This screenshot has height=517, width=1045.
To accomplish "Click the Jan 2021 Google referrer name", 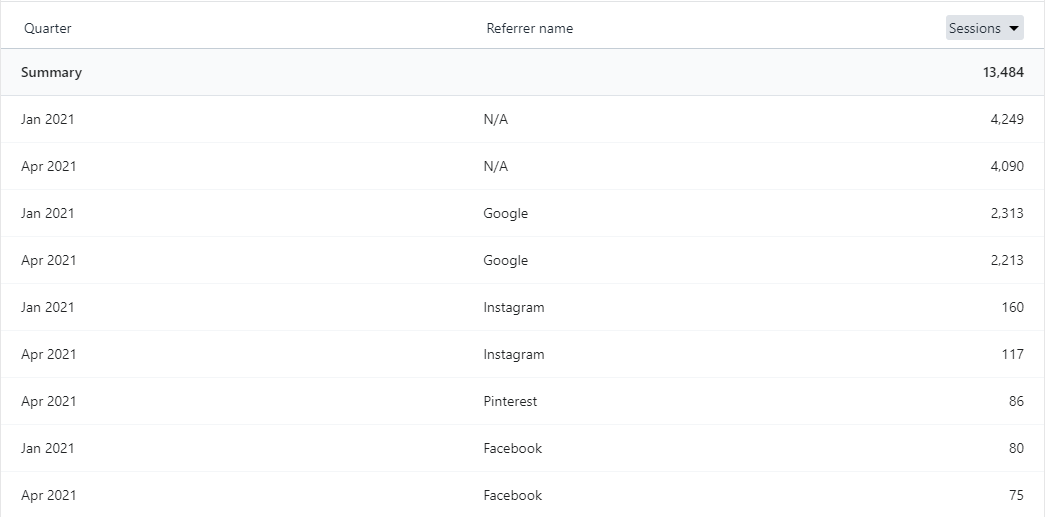I will point(505,213).
